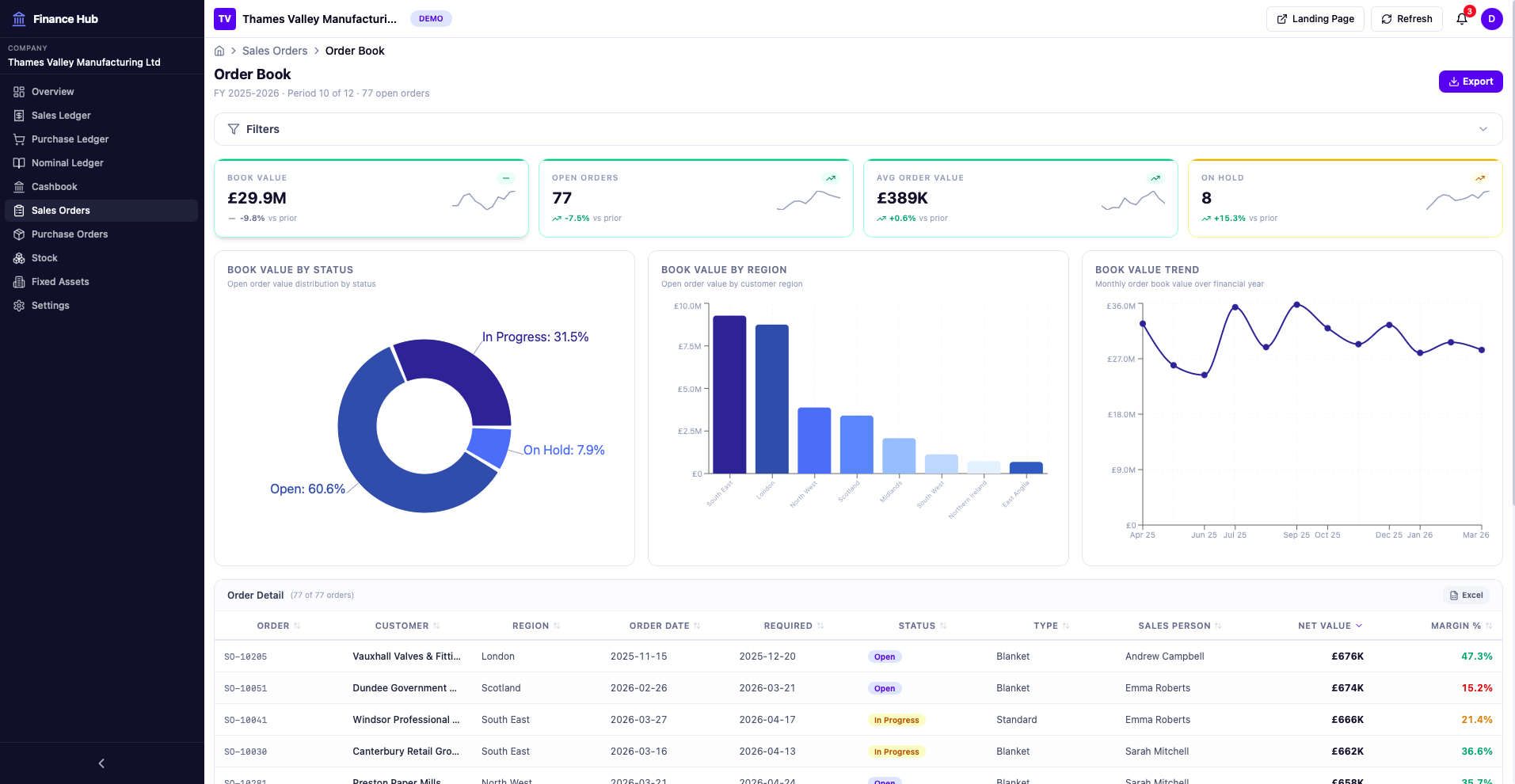
Task: Click the user avatar D icon
Action: coord(1491,19)
